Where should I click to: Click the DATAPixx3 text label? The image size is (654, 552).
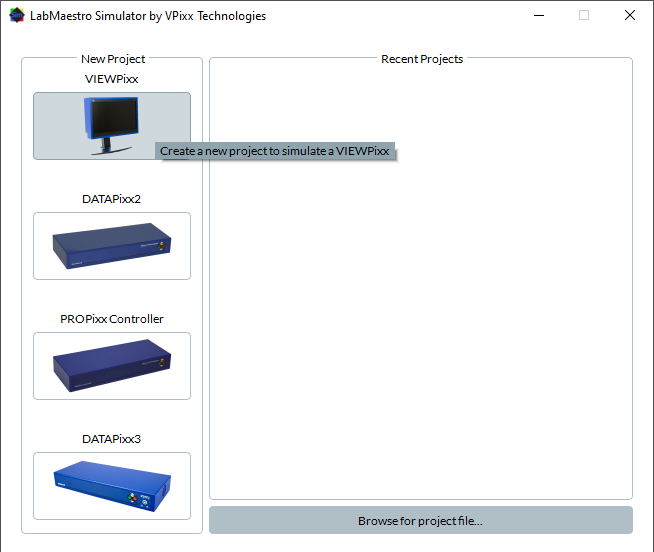[112, 439]
